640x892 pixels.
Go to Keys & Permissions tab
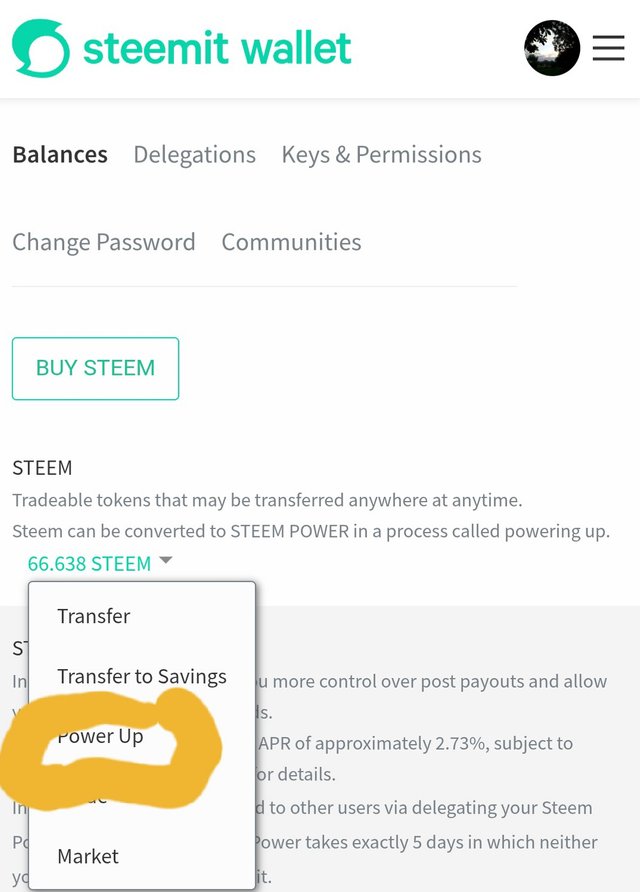[x=381, y=155]
